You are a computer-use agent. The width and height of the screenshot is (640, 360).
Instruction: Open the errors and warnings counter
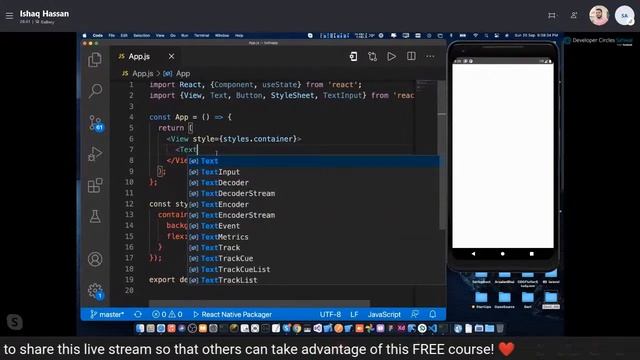point(167,314)
